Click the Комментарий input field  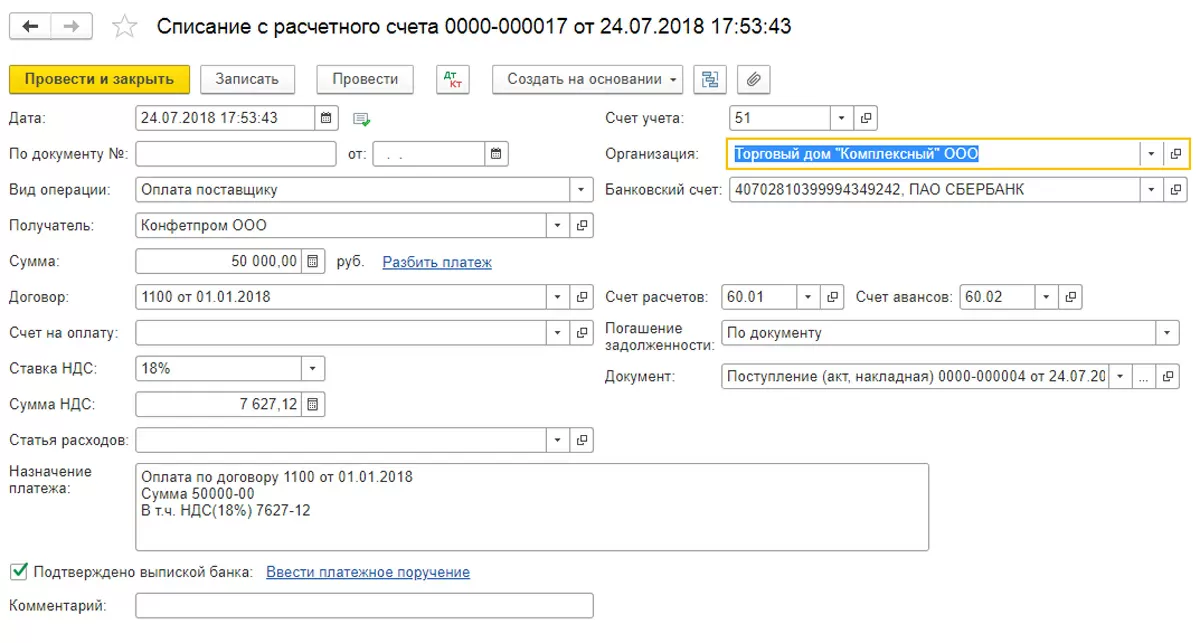pos(364,606)
